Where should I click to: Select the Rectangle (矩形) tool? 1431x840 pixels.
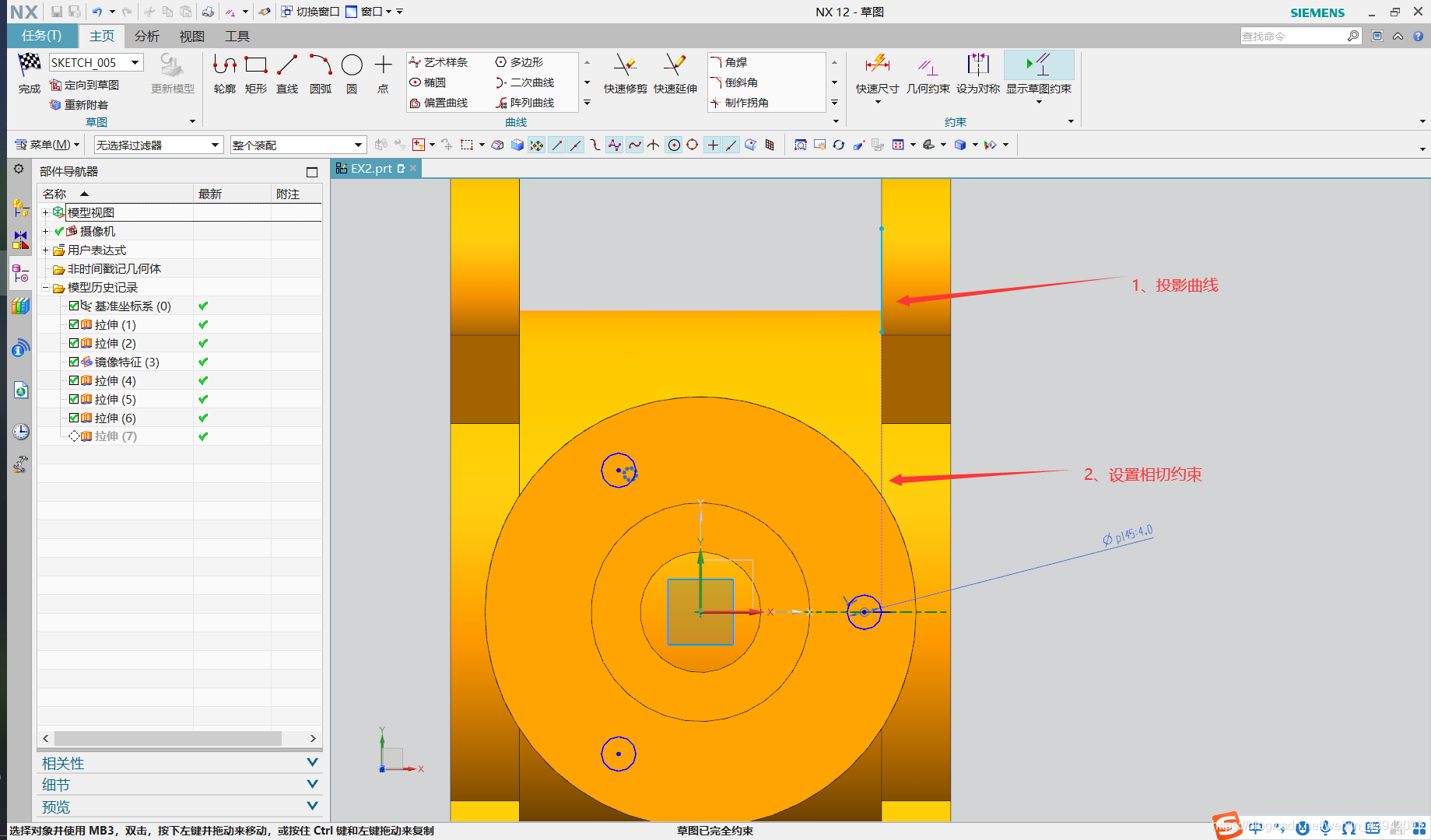pyautogui.click(x=256, y=65)
